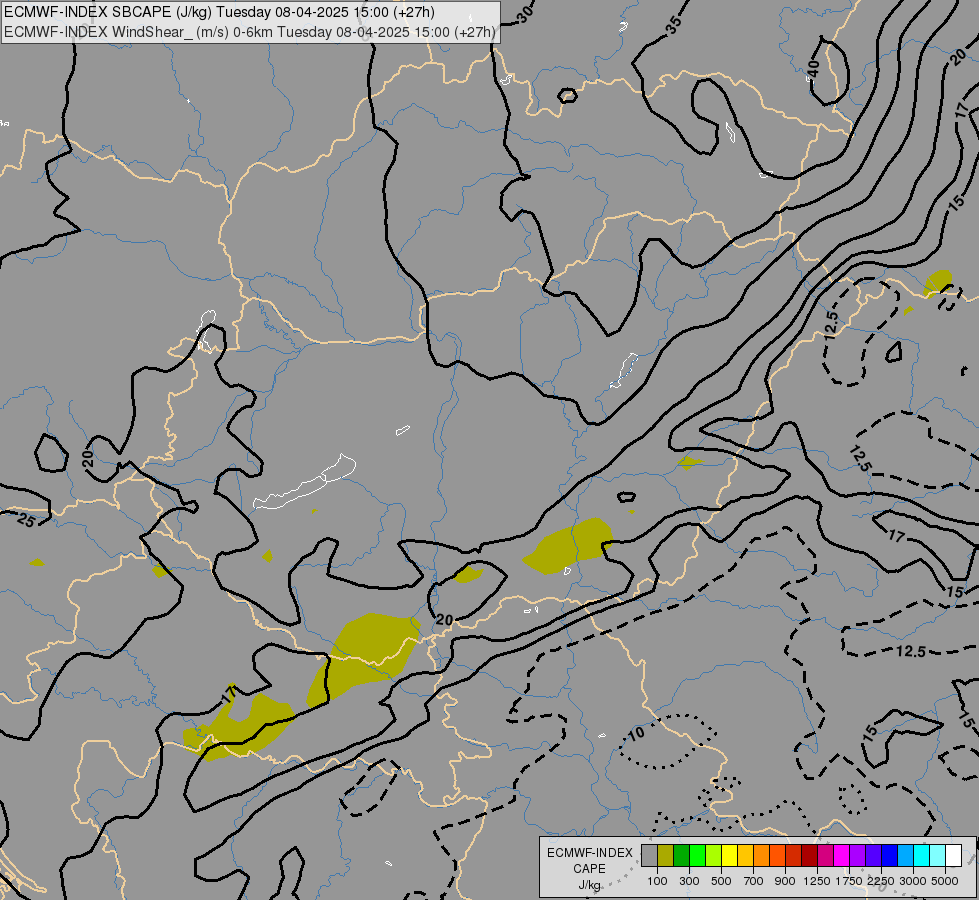Click the crimson-pink swatch right of 1250
Viewport: 979px width, 900px height.
825,855
